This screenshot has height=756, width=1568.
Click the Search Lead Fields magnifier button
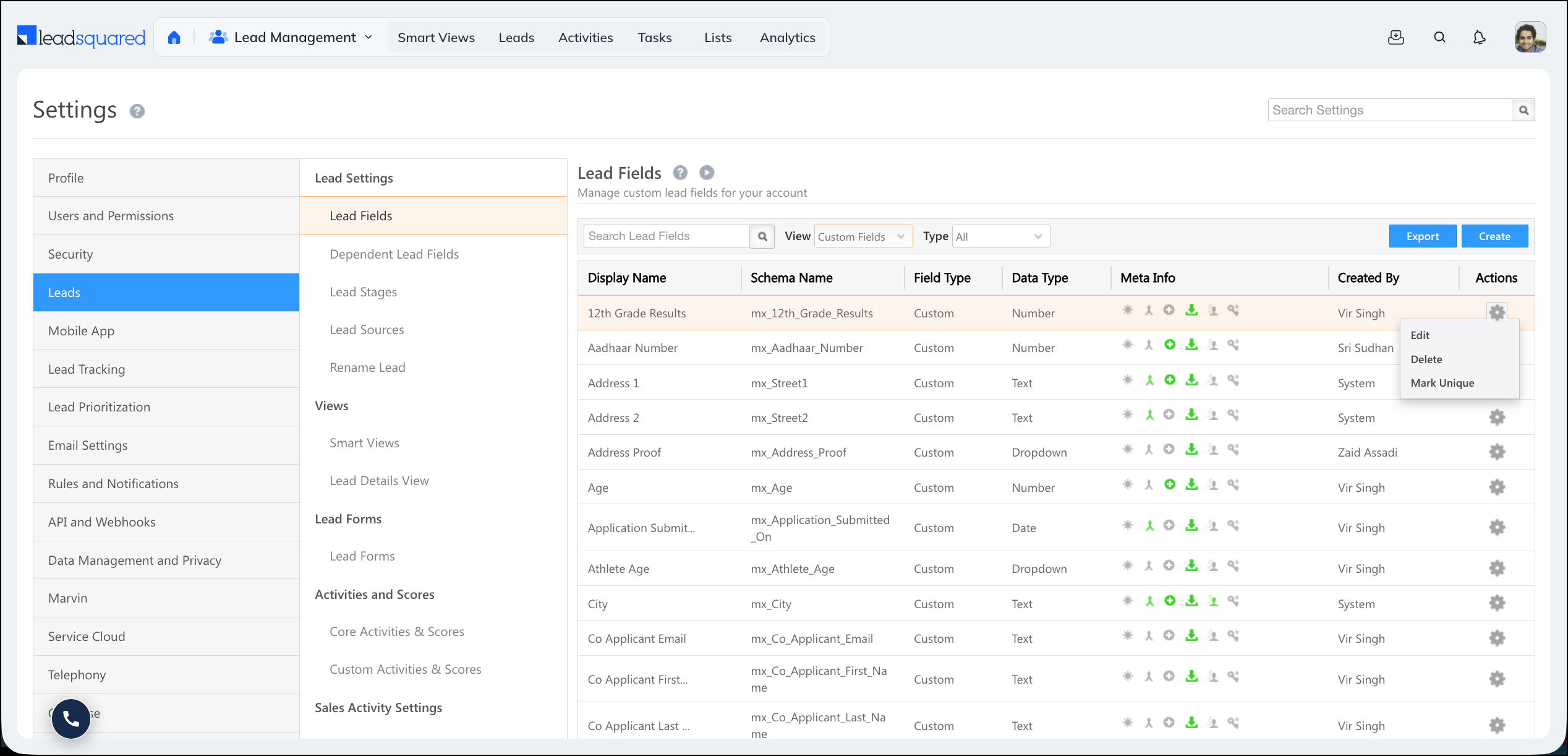point(762,236)
